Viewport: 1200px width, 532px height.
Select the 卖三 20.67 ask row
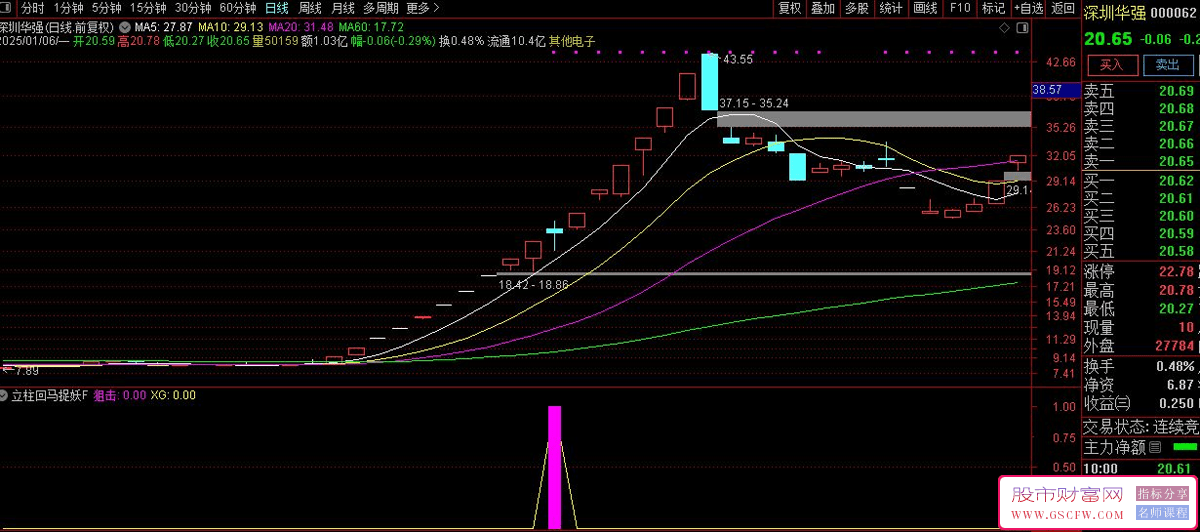[1141, 126]
